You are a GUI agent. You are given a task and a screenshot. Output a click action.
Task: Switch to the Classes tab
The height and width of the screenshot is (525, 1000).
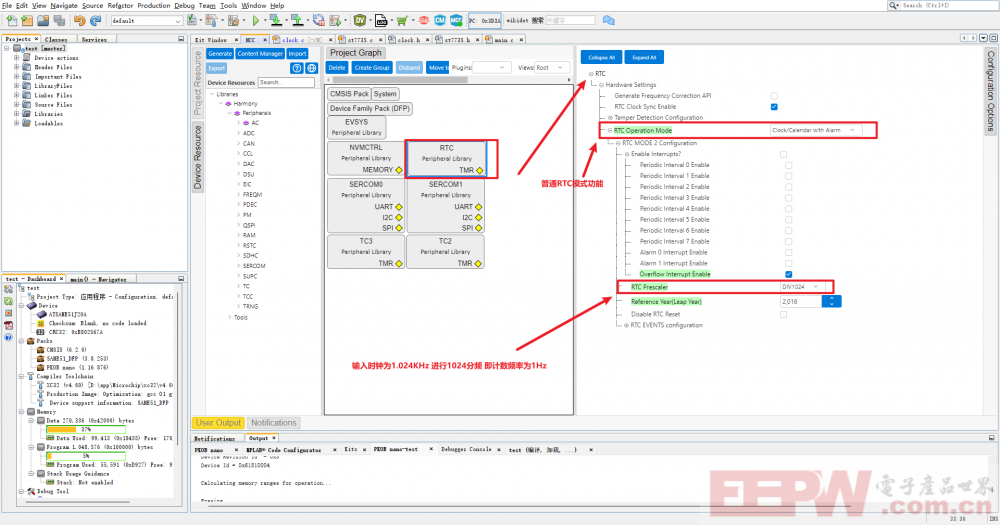point(55,40)
